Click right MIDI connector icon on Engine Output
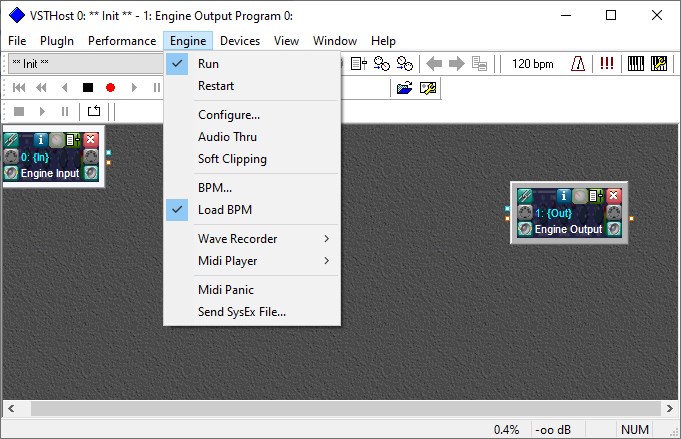Image resolution: width=681 pixels, height=439 pixels. point(613,212)
